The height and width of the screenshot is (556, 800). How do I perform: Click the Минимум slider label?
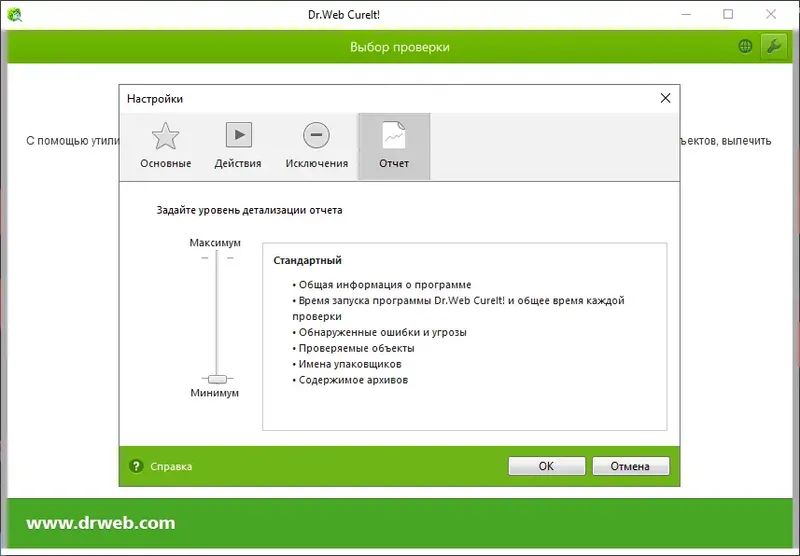pyautogui.click(x=214, y=393)
